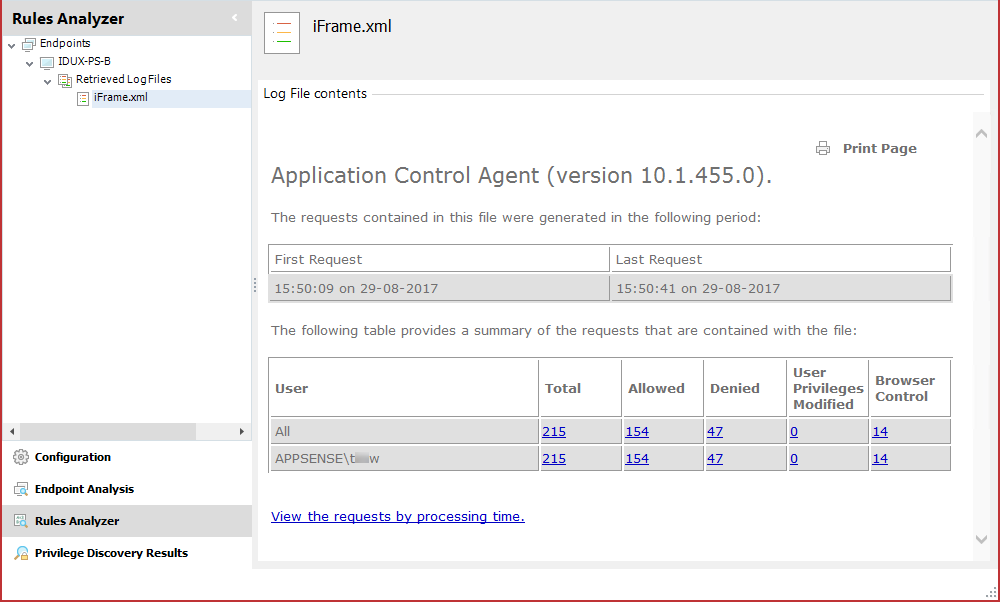Collapse the Rules Analyzer side panel
Viewport: 1000px width, 602px height.
click(x=235, y=18)
